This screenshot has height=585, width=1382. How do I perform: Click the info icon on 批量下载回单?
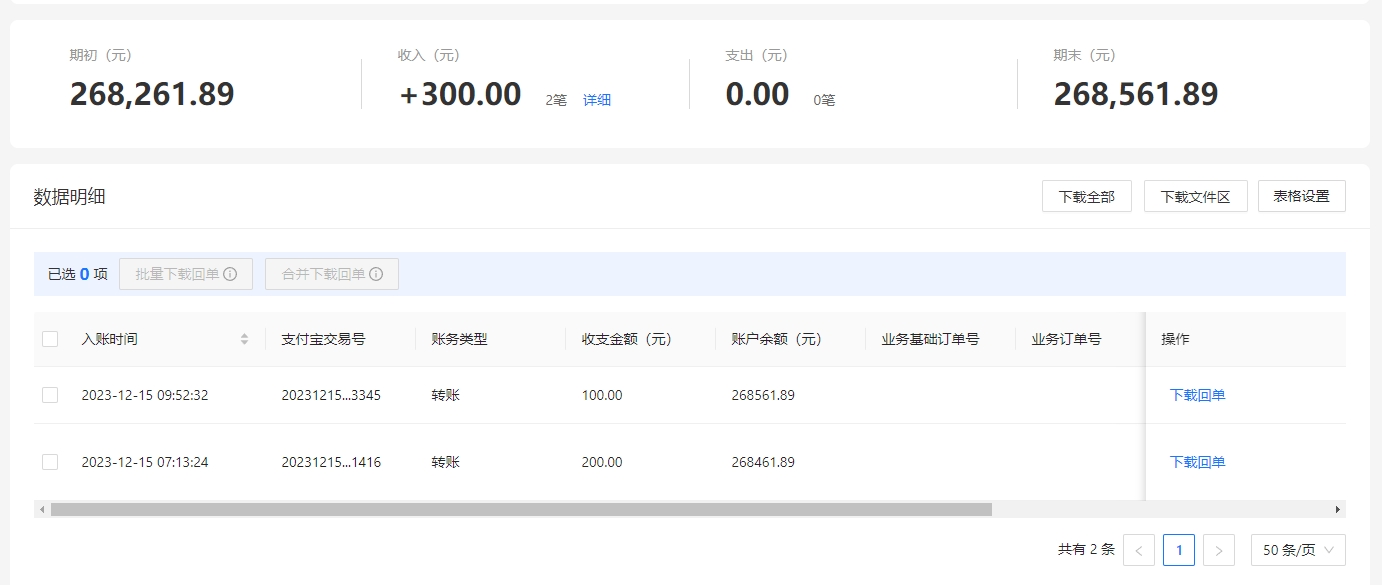click(x=230, y=274)
